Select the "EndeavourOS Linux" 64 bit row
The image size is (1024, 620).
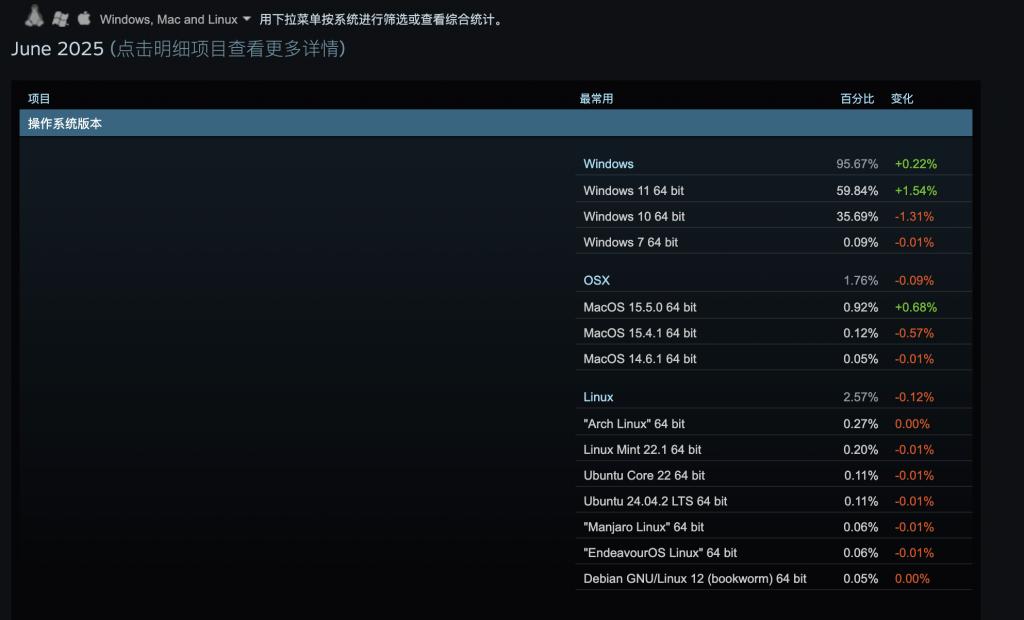click(774, 553)
